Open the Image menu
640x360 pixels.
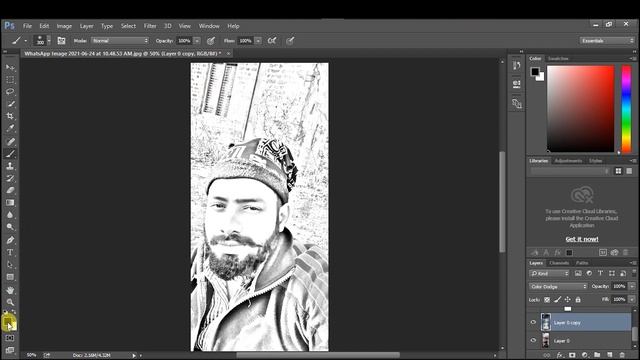pos(64,26)
